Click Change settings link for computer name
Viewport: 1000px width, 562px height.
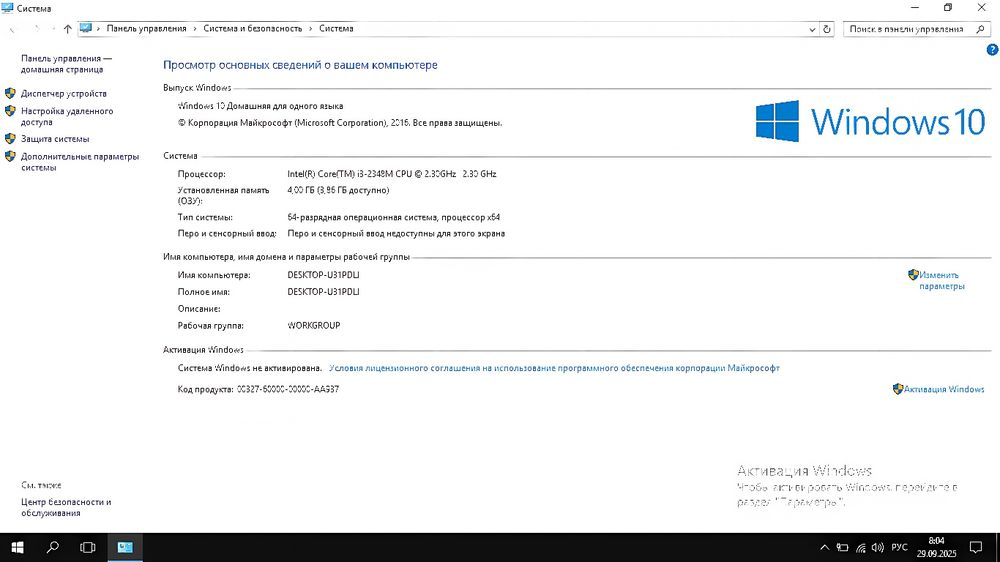pos(942,281)
